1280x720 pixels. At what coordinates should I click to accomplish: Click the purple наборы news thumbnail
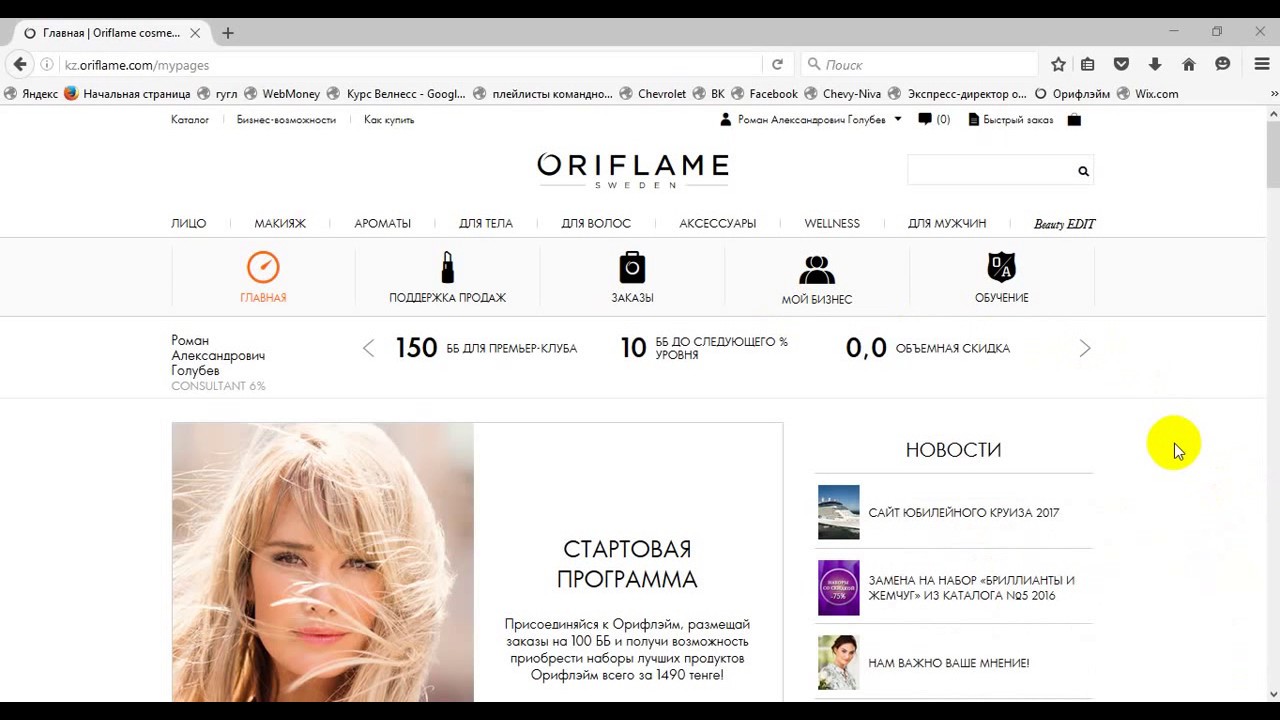839,588
